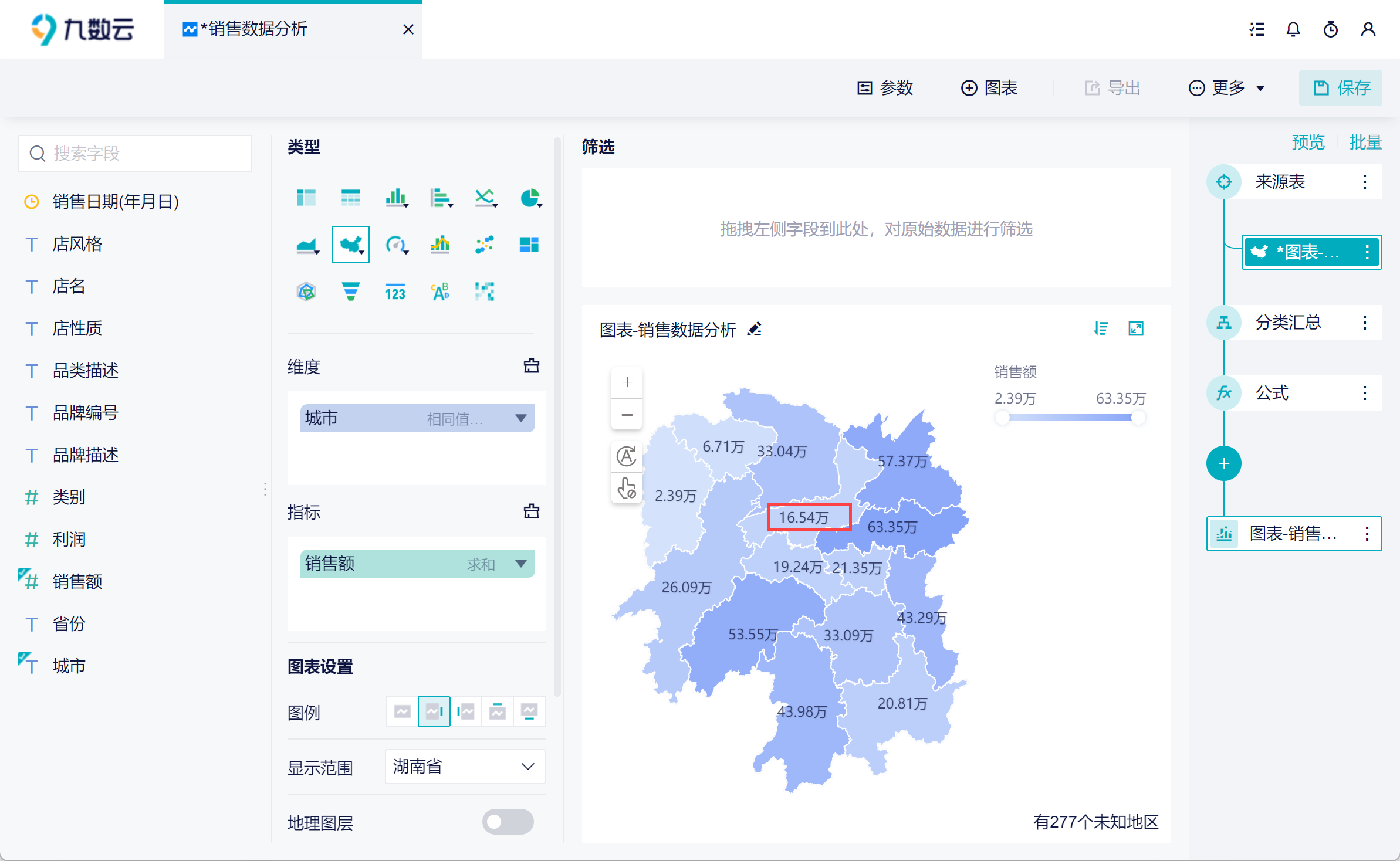The width and height of the screenshot is (1400, 861).
Task: Click the 搜索字段 search input
Action: click(x=135, y=154)
